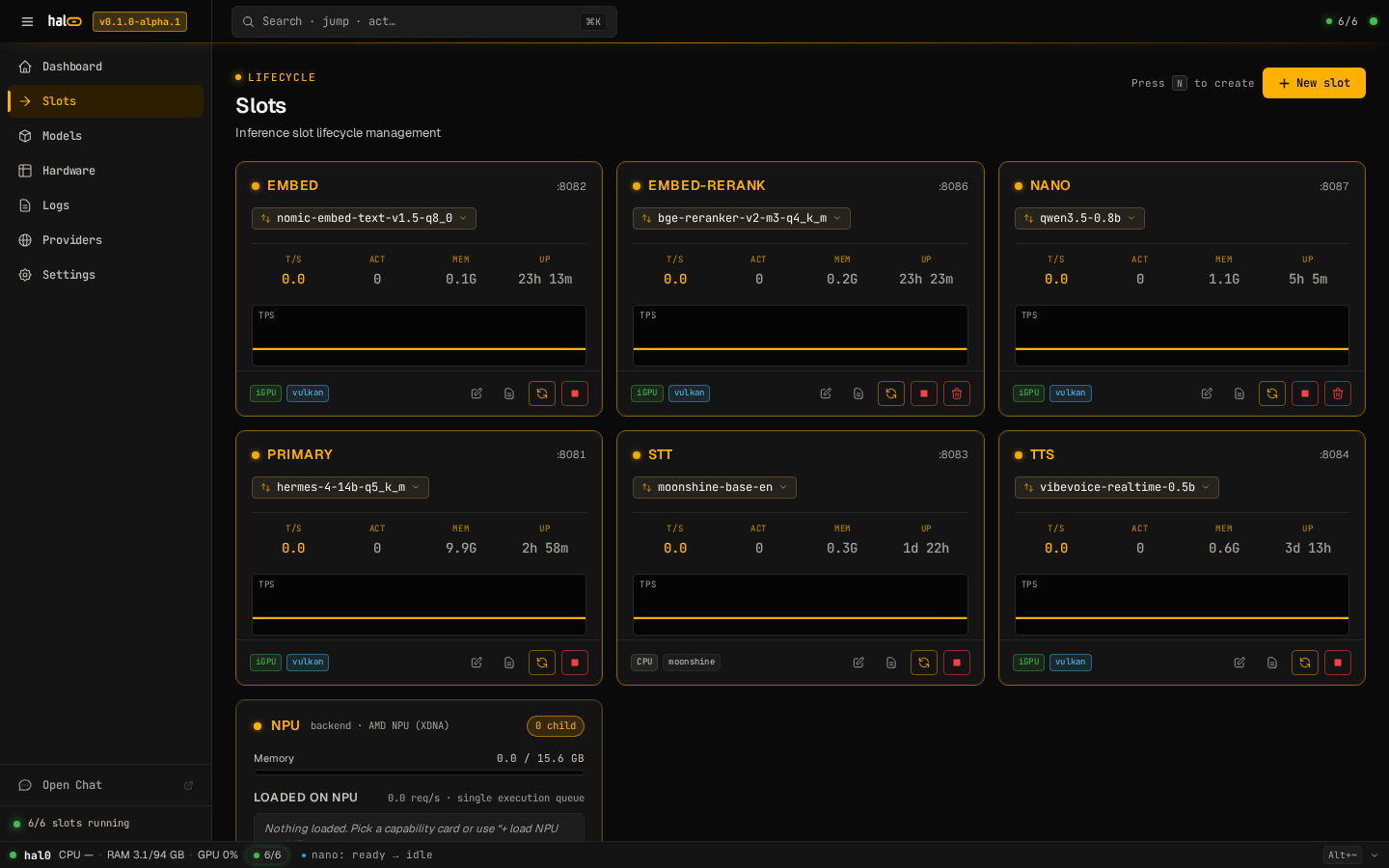Click the moonshine tag on STT card
Viewport: 1389px width, 868px height.
692,663
